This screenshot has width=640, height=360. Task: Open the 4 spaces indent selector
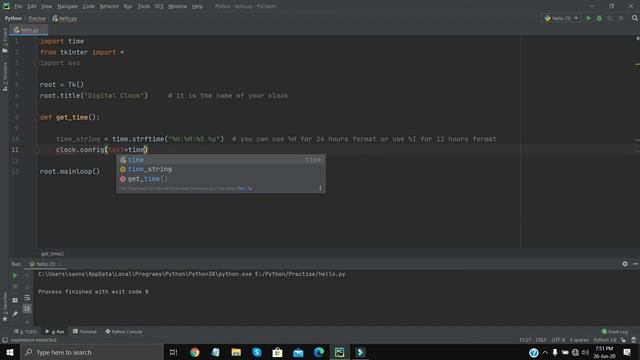point(579,340)
